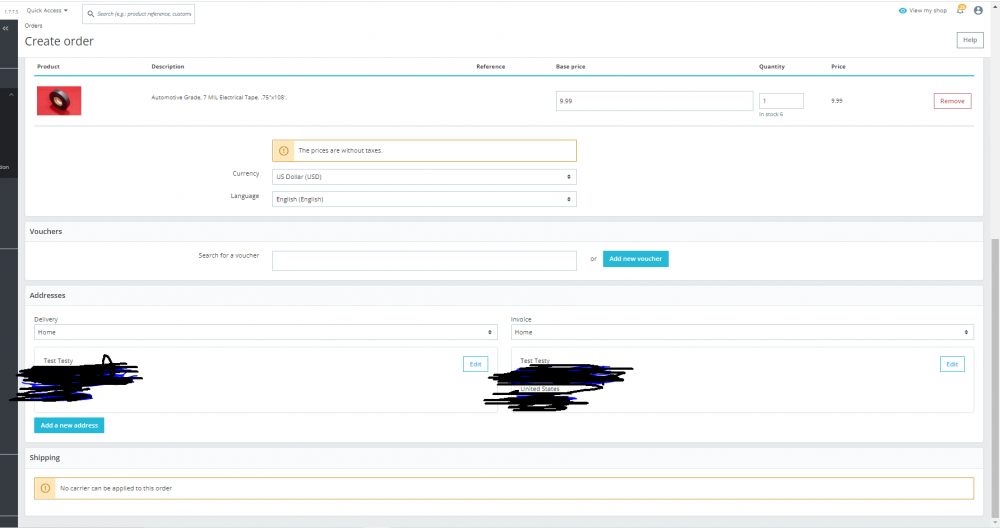Image resolution: width=1000 pixels, height=528 pixels.
Task: Click the Search for a voucher field
Action: 424,260
